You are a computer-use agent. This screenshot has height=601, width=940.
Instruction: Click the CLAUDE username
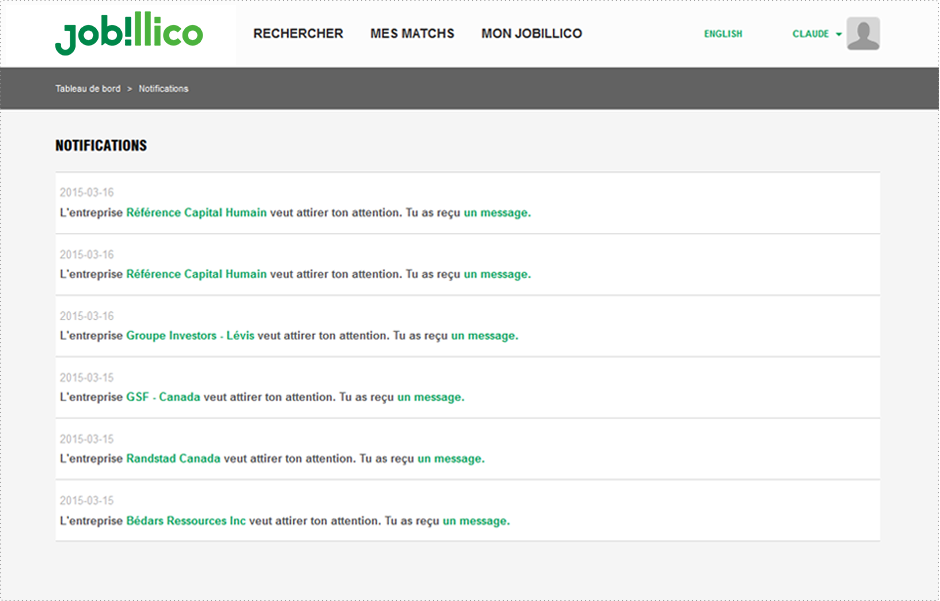[x=811, y=34]
